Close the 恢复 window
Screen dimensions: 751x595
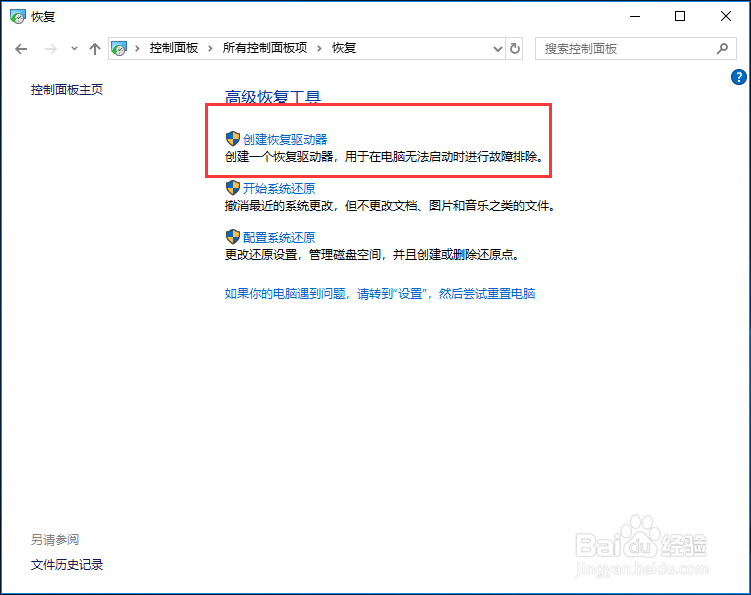[726, 16]
